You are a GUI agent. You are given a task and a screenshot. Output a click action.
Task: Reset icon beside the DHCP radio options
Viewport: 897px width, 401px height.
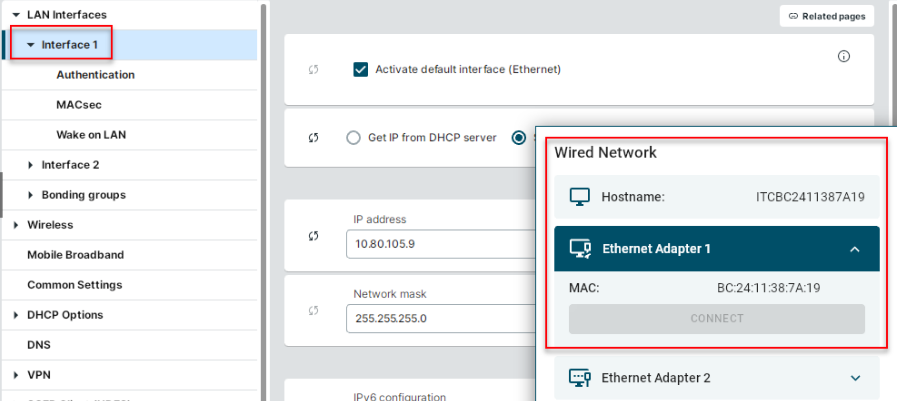313,138
